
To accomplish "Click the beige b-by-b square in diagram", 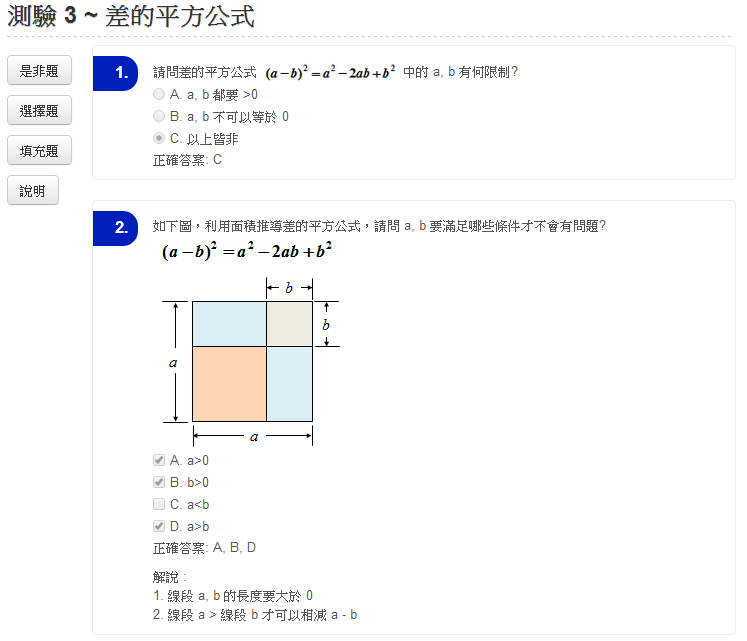I will [x=289, y=324].
